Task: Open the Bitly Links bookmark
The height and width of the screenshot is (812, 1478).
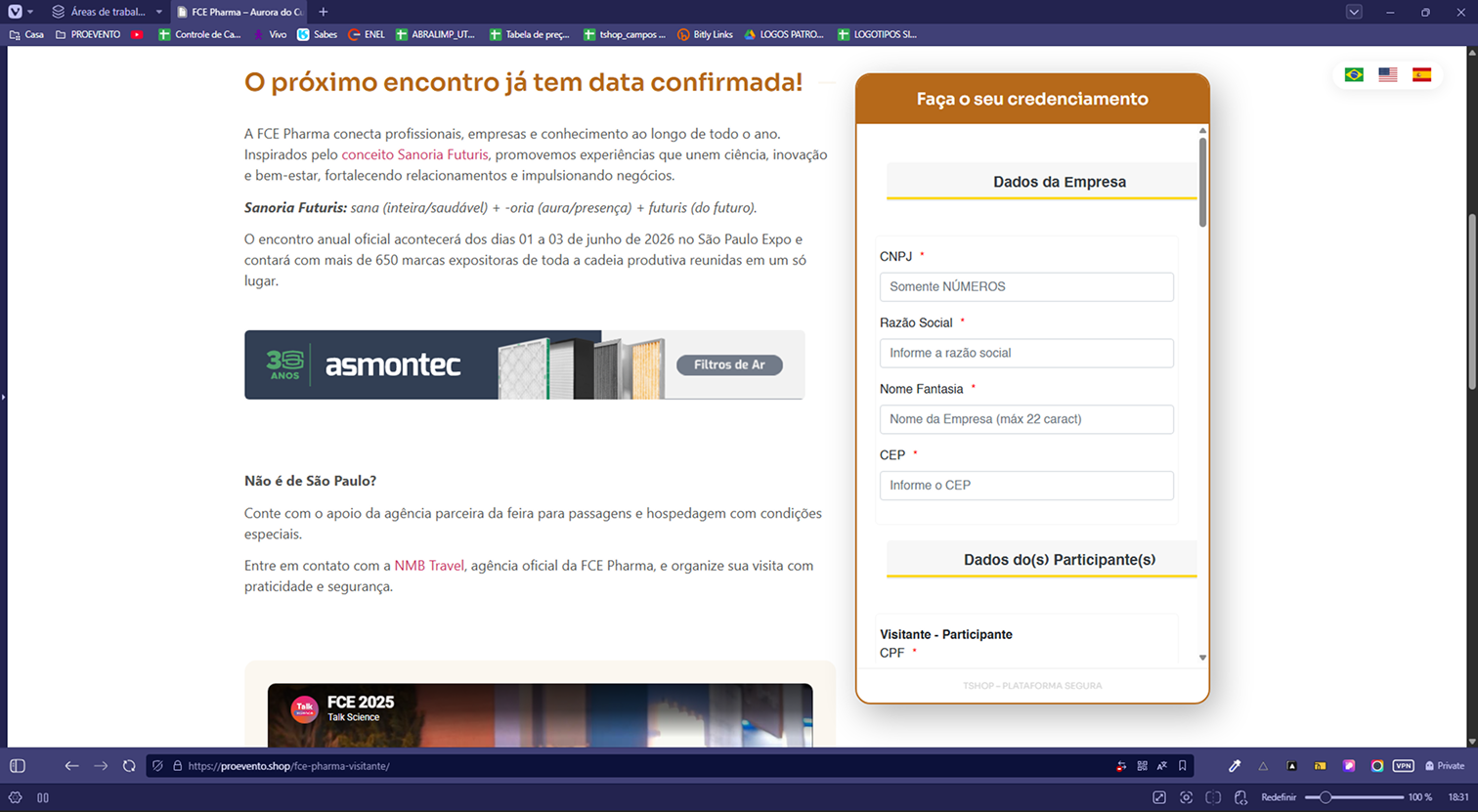Action: (705, 34)
